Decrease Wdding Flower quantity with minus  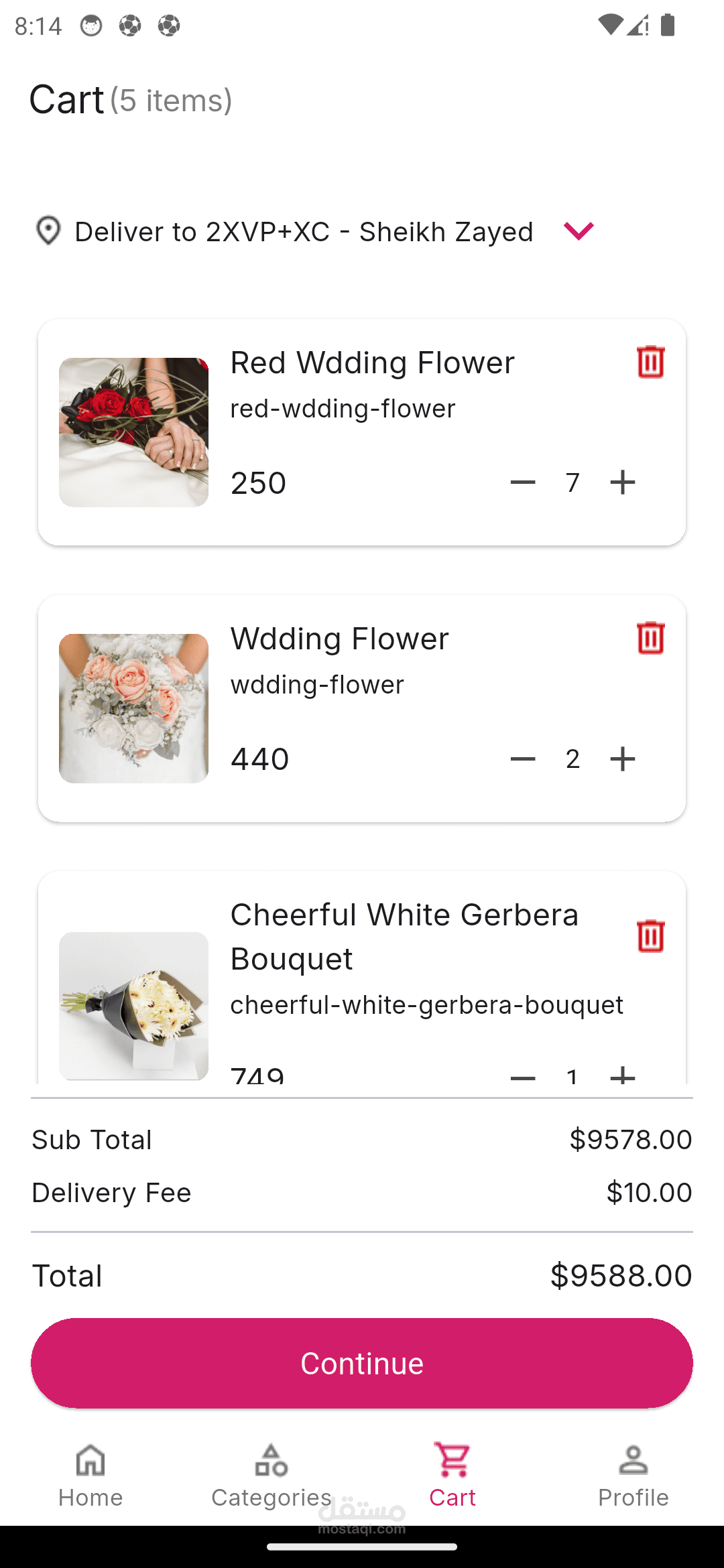[523, 759]
